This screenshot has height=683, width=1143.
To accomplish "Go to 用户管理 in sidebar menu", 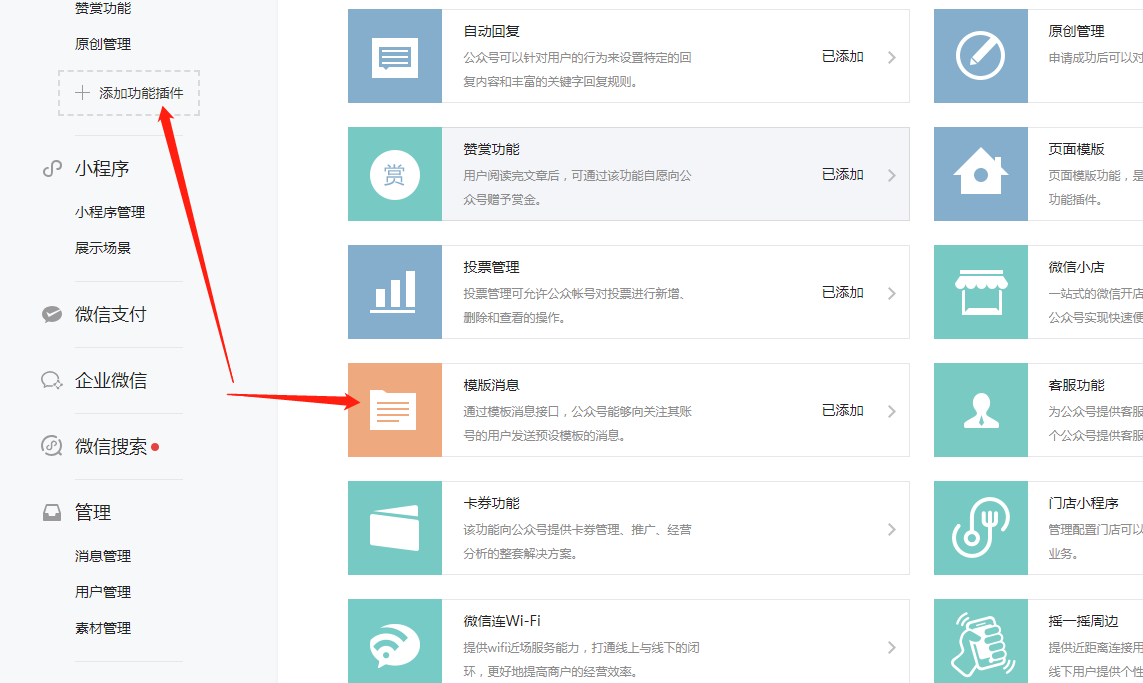I will (103, 592).
